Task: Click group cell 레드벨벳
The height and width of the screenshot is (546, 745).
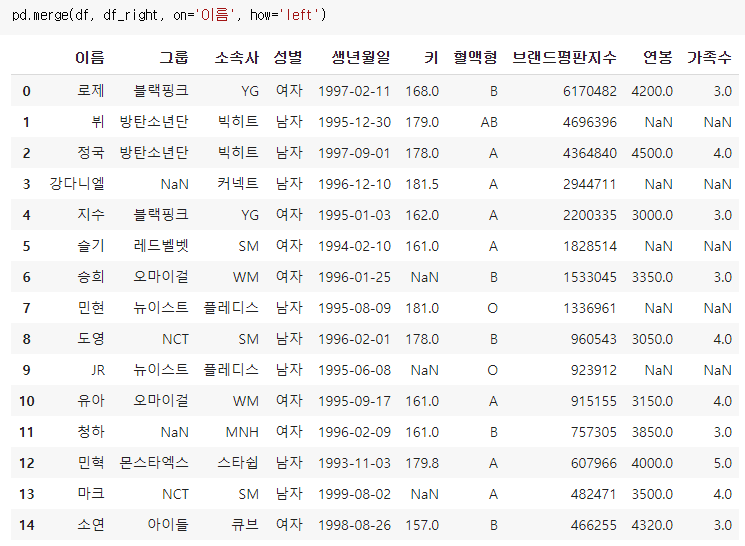Action: [x=161, y=246]
